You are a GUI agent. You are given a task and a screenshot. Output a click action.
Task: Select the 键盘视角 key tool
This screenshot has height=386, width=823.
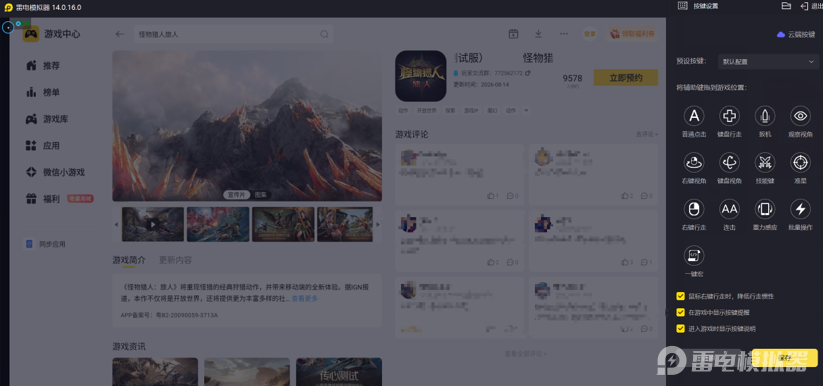pyautogui.click(x=729, y=163)
